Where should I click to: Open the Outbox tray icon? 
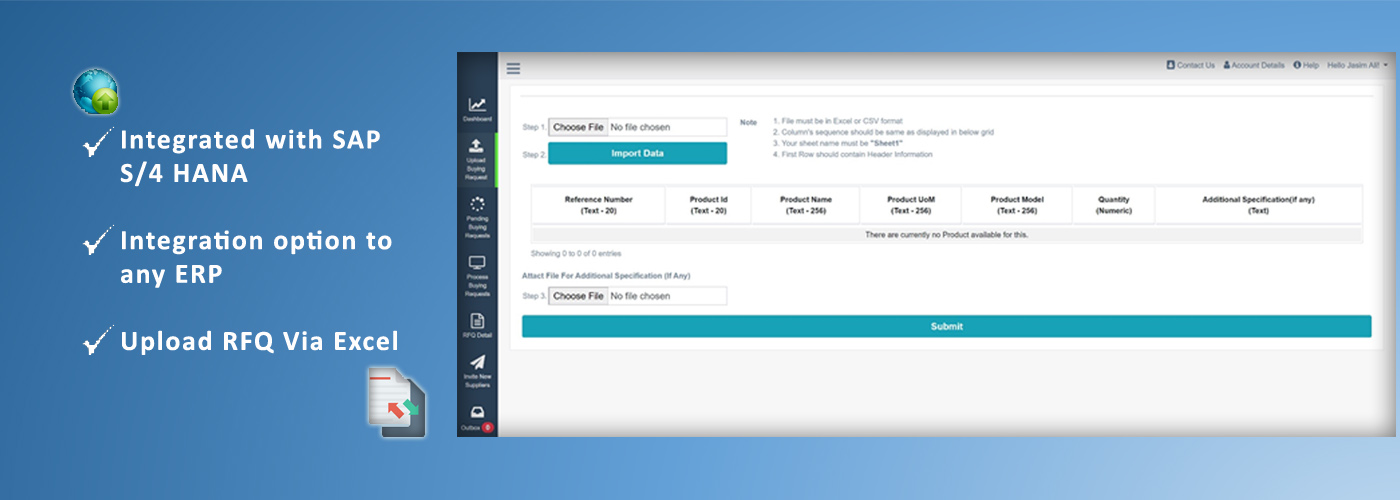click(477, 412)
